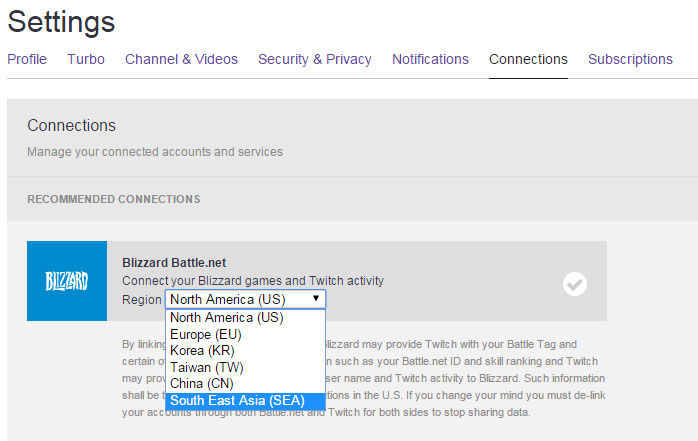Switch to the Turbo tab
Viewport: 698px width, 441px height.
tap(86, 59)
